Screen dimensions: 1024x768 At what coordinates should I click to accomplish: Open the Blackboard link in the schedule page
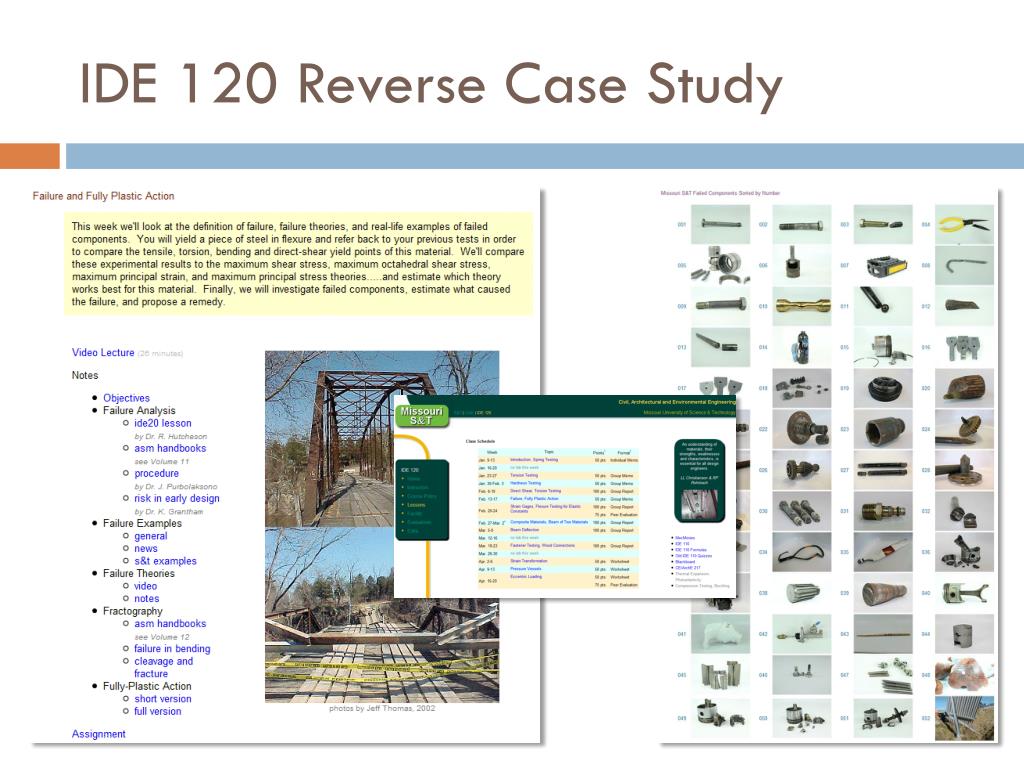click(x=685, y=562)
